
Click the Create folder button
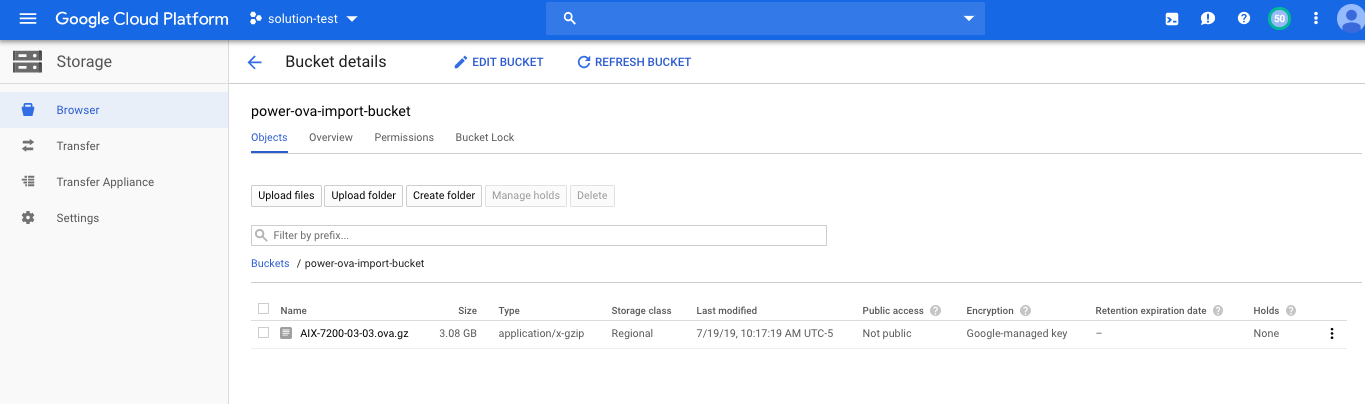tap(444, 195)
